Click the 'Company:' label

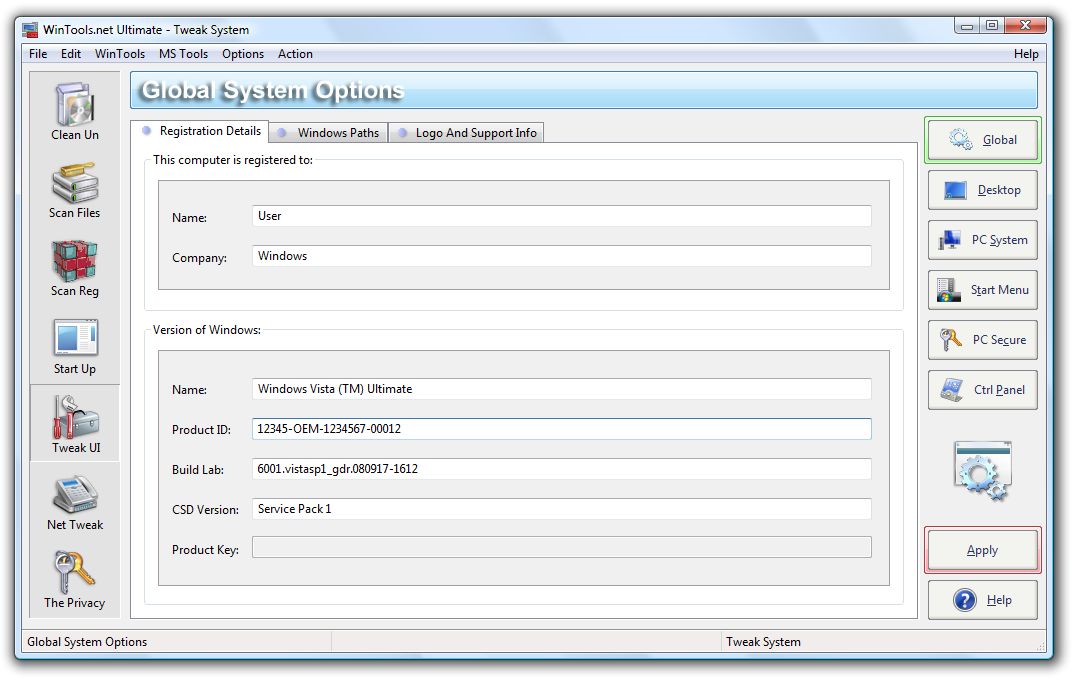pyautogui.click(x=199, y=257)
